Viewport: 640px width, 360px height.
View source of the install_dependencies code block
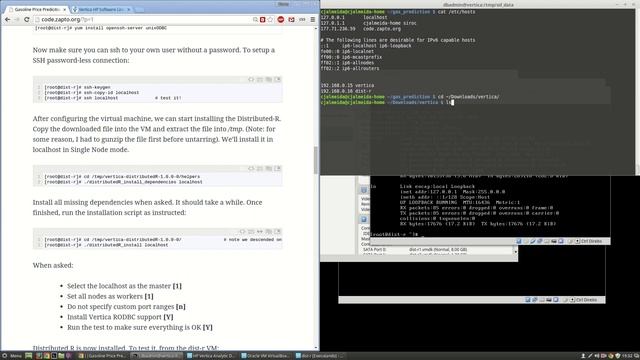coord(251,168)
